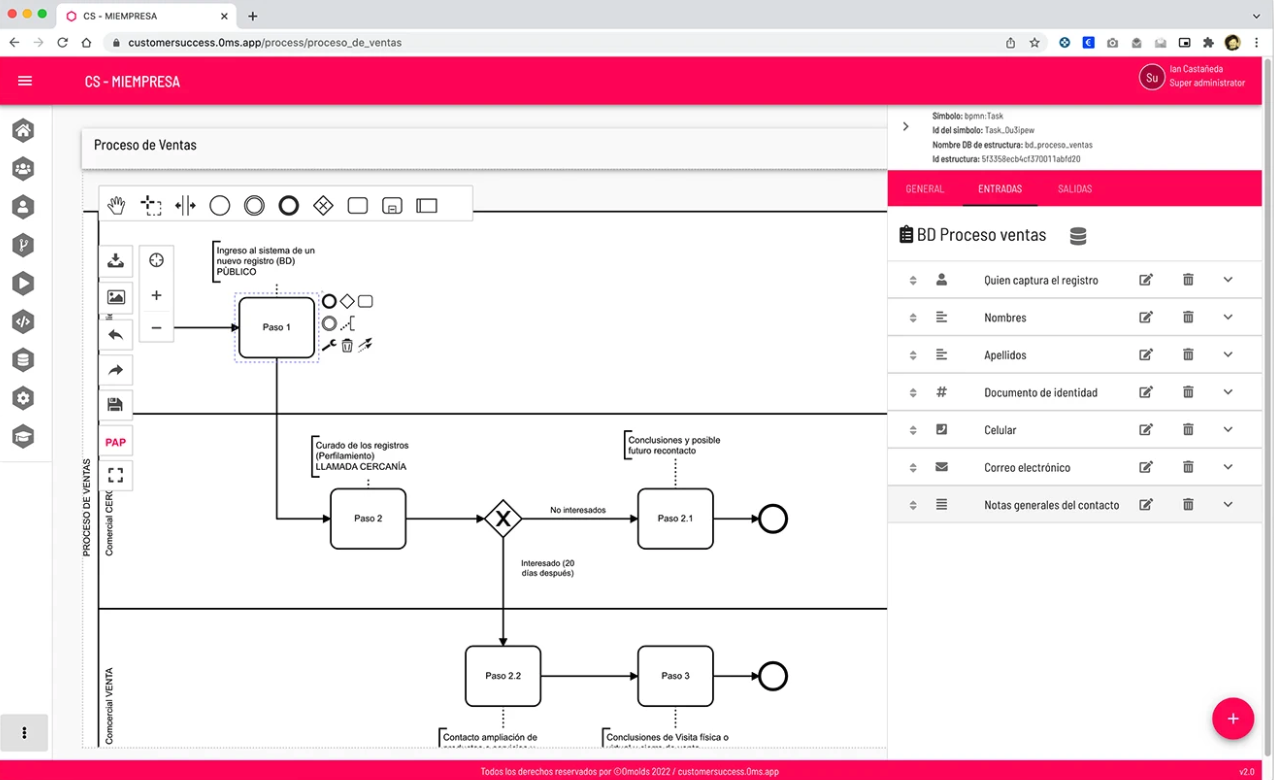
Task: Open the Su user avatar menu
Action: point(1152,77)
